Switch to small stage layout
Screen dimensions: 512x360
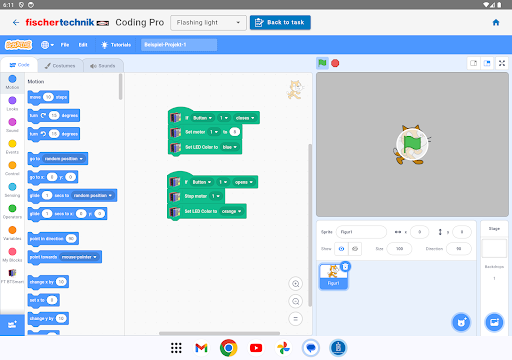point(474,63)
